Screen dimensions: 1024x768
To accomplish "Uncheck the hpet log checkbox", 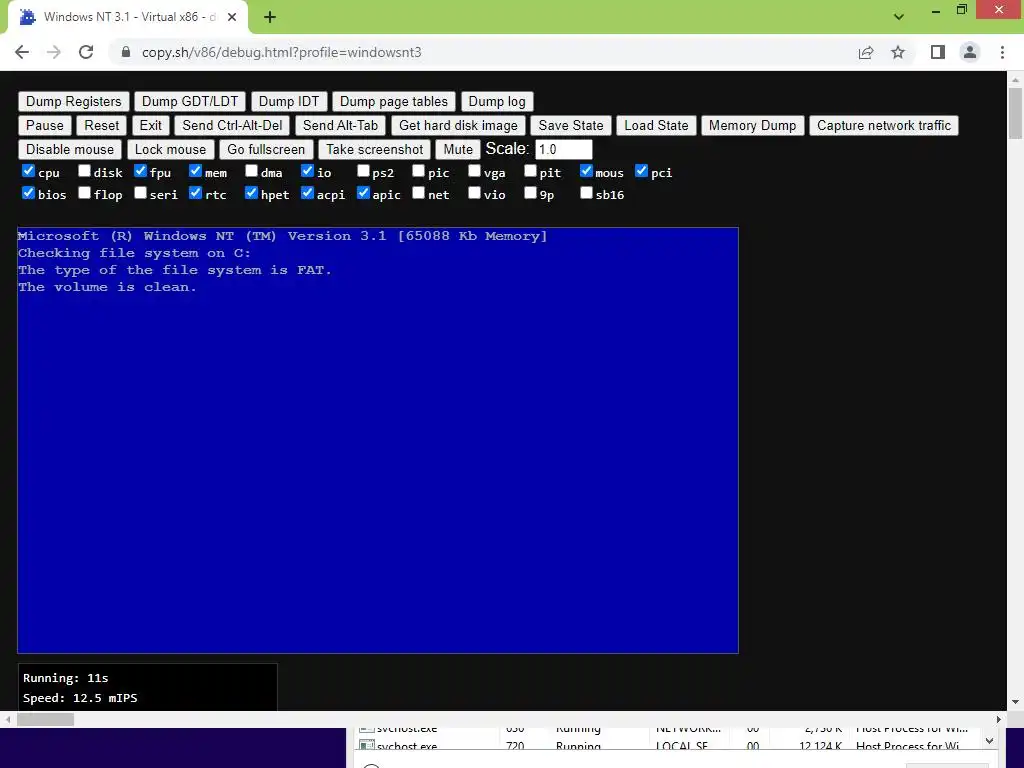I will (251, 193).
